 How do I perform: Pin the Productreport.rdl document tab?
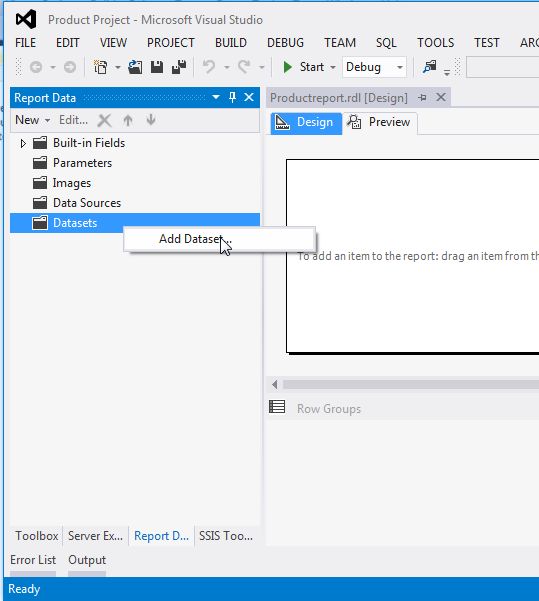[422, 98]
